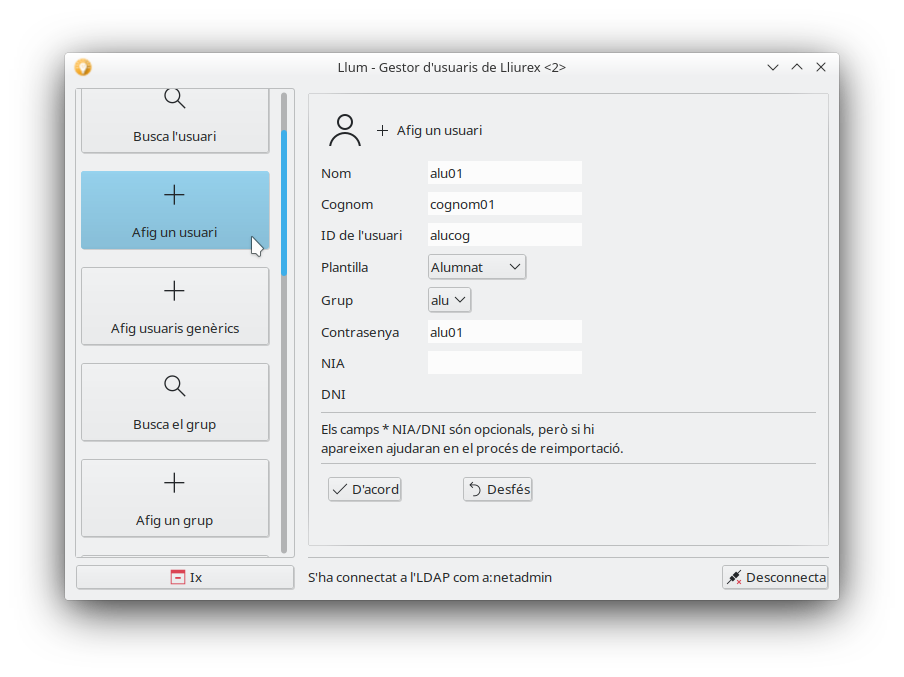
Task: Edit the Contrasenya field
Action: (x=504, y=332)
